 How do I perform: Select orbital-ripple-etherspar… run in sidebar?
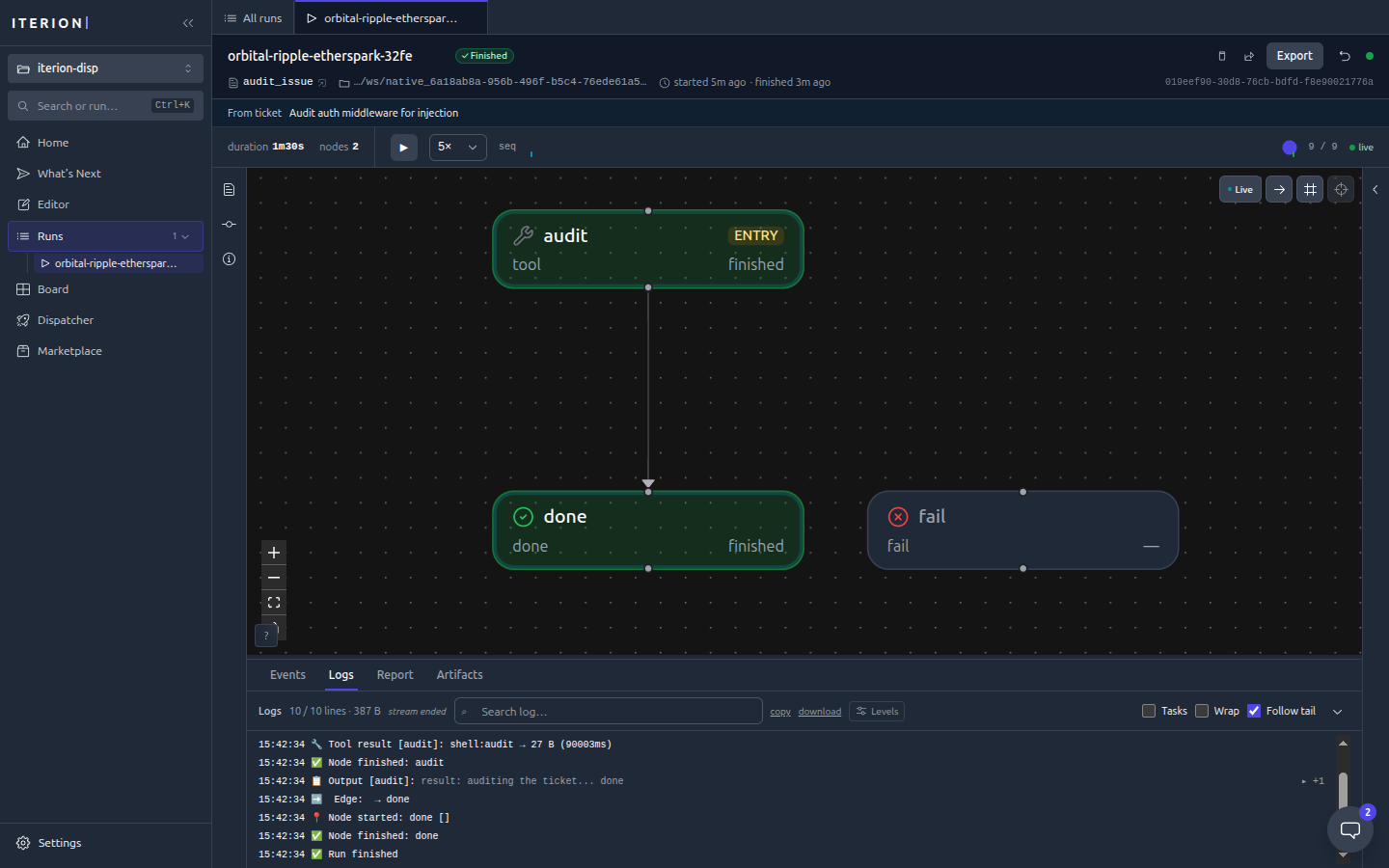pyautogui.click(x=119, y=263)
